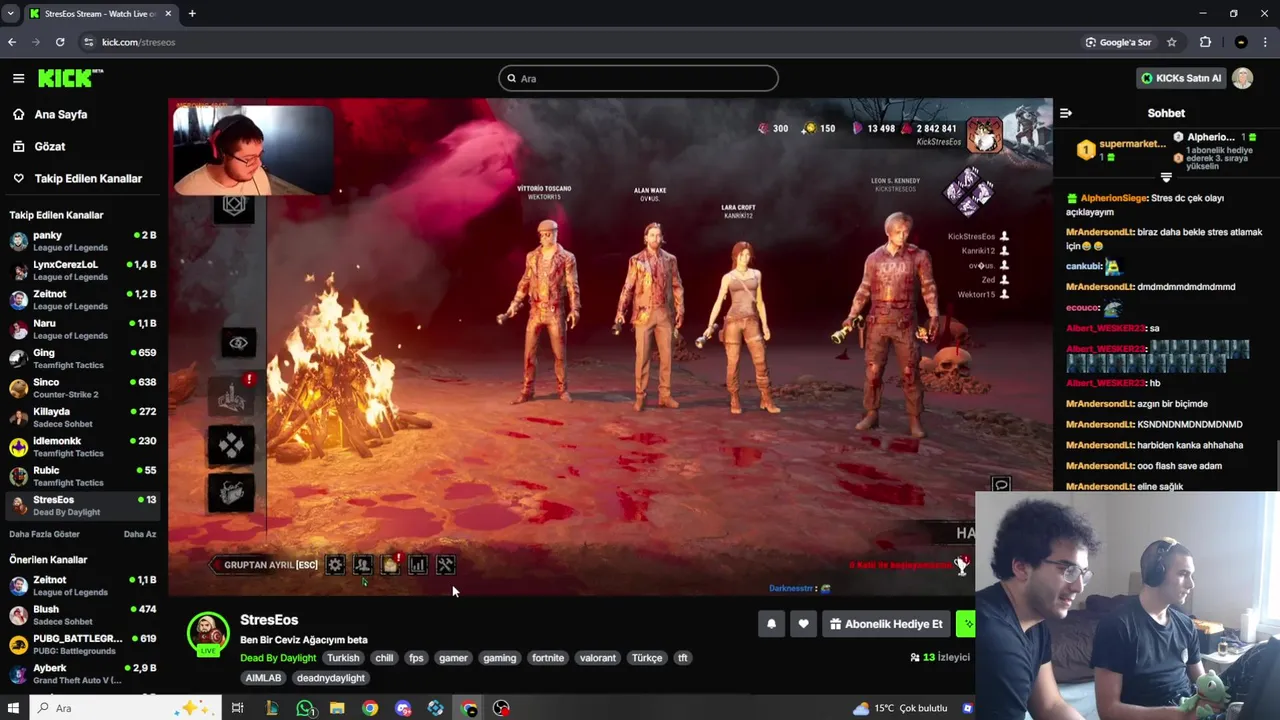Click the AIMLAB tag
Screen dimensions: 1280x720
tap(263, 678)
